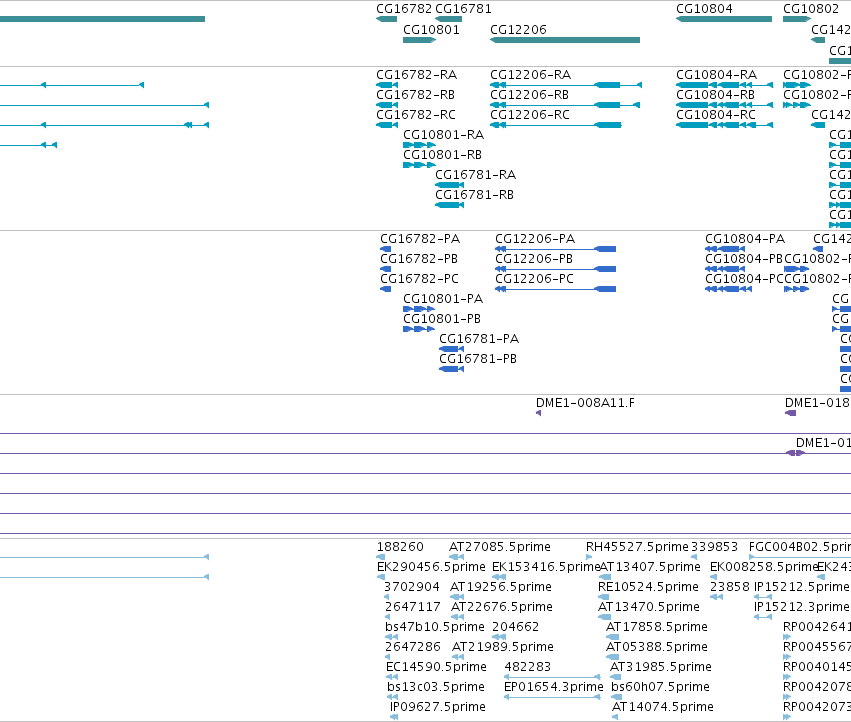
Task: Select the AT19256.5prime EST label
Action: pos(501,587)
